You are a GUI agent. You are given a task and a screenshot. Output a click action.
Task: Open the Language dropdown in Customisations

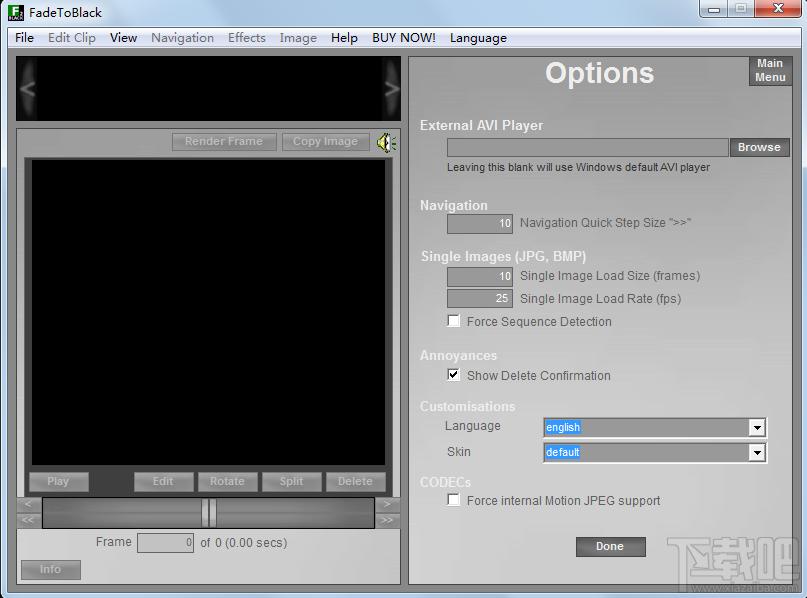[x=655, y=427]
